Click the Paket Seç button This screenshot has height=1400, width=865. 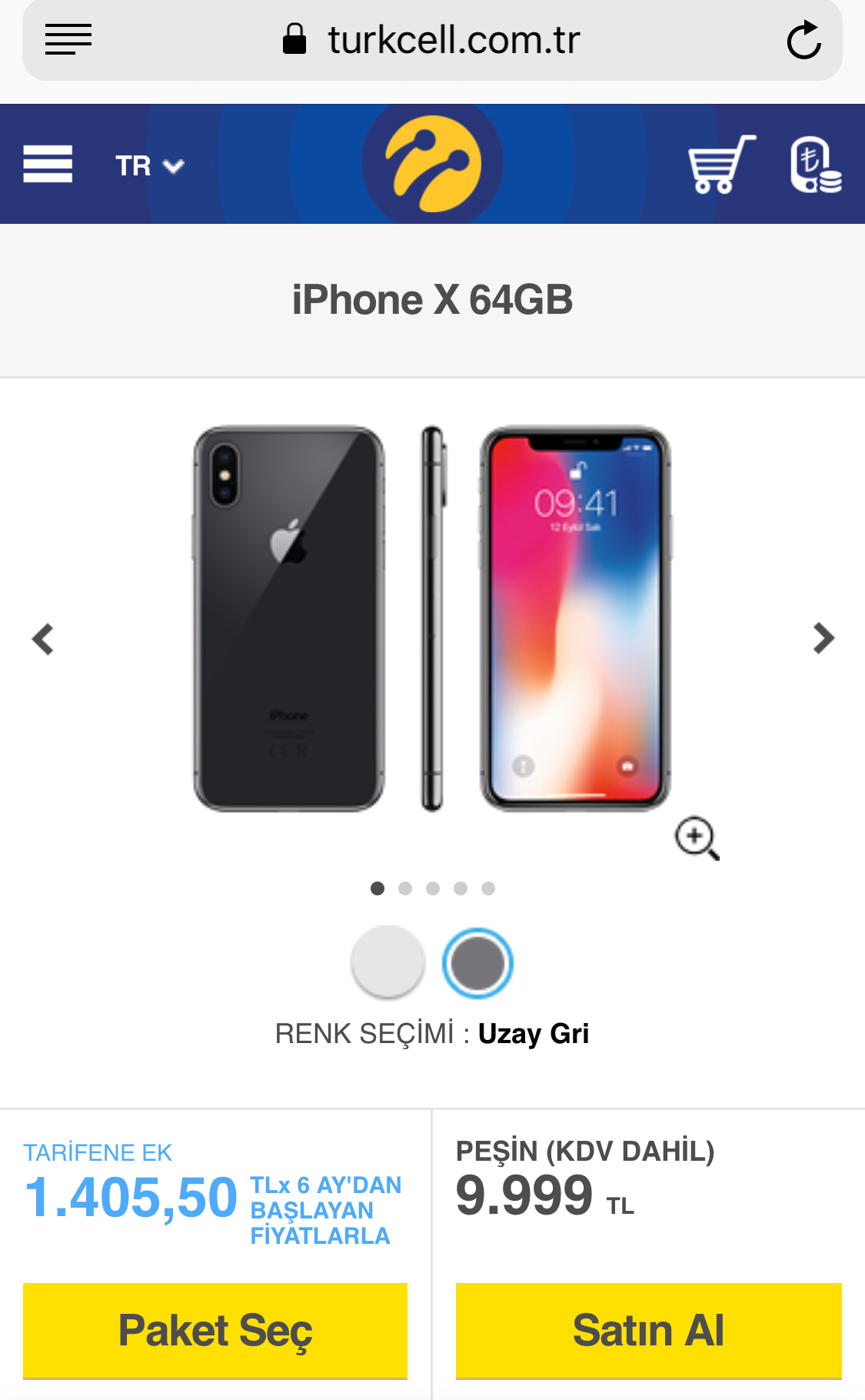coord(215,1331)
